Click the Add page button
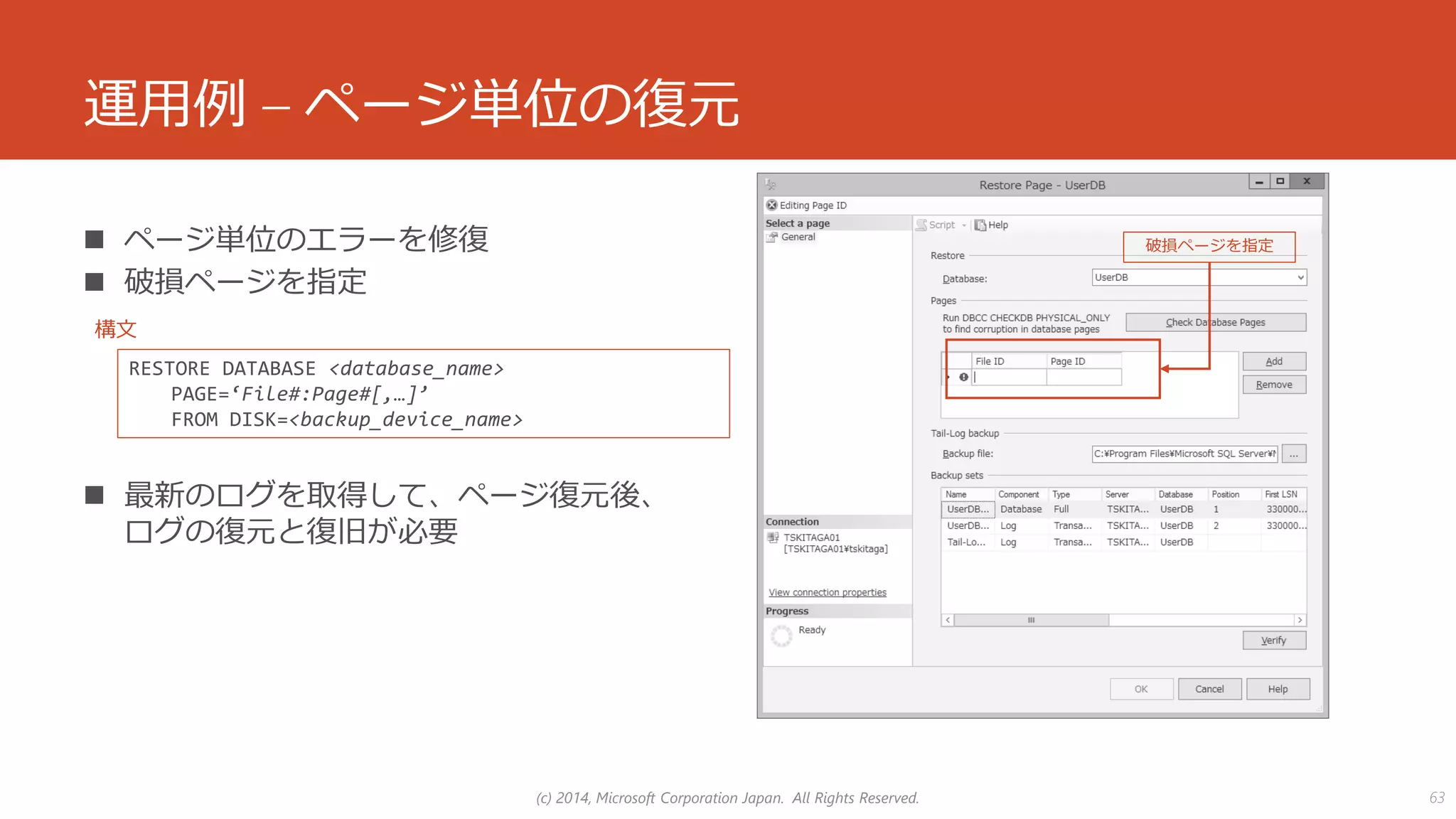Image resolution: width=1456 pixels, height=819 pixels. click(1273, 361)
